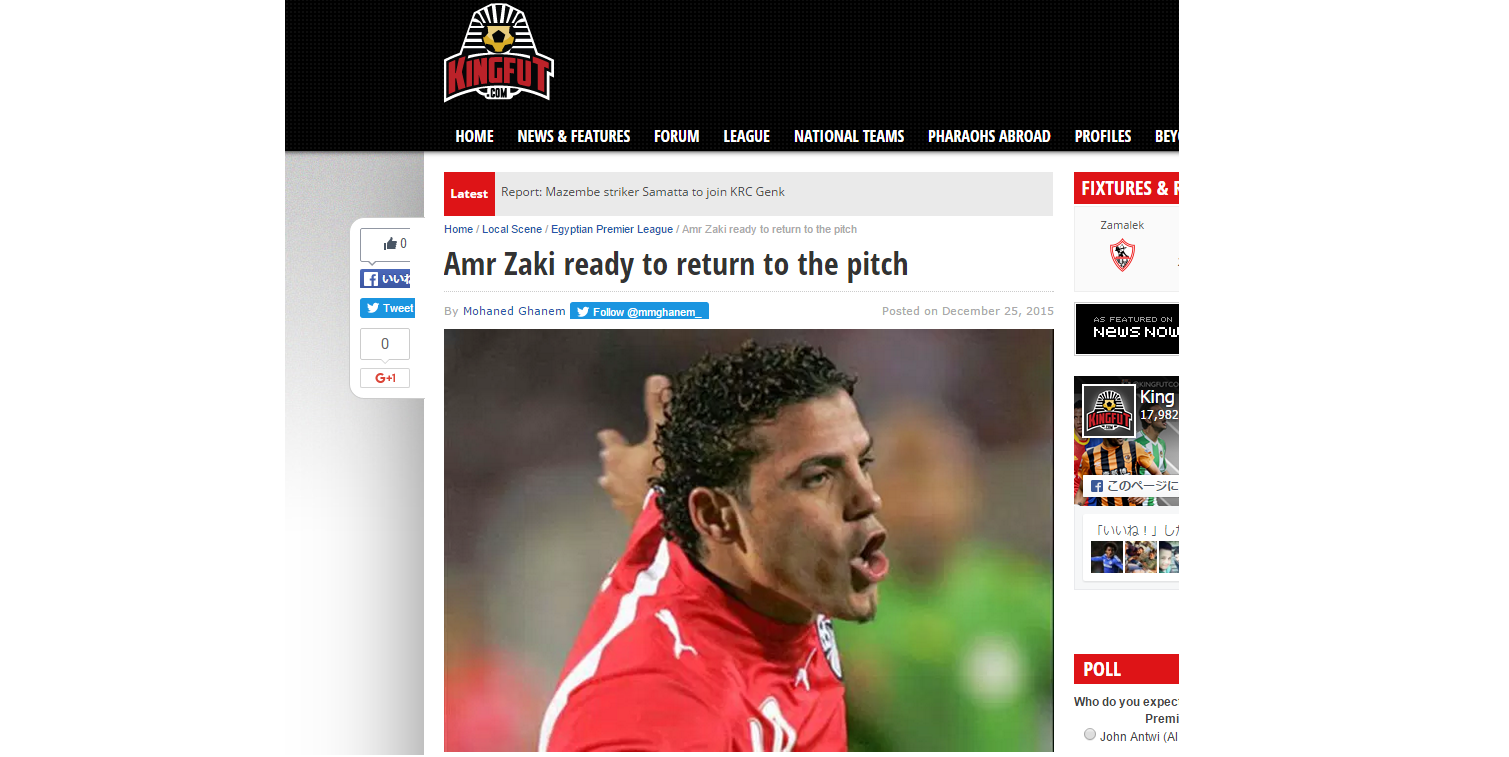Click the Tweet share button
1509x757 pixels.
[387, 308]
